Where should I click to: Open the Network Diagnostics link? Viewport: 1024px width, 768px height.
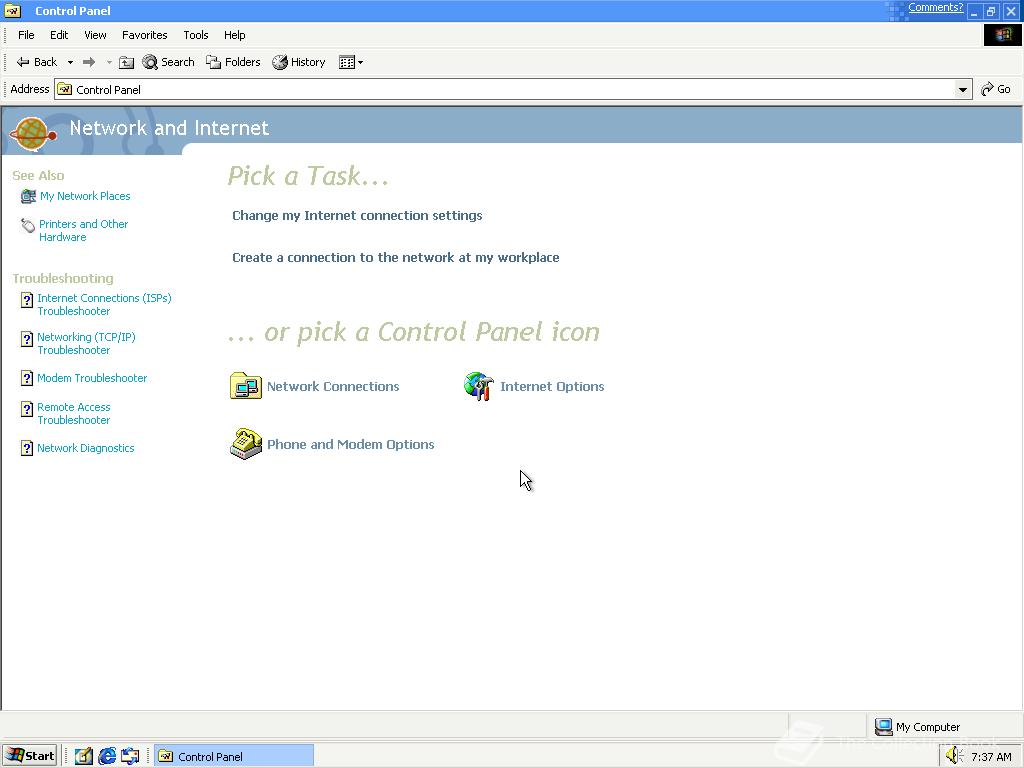click(x=86, y=448)
